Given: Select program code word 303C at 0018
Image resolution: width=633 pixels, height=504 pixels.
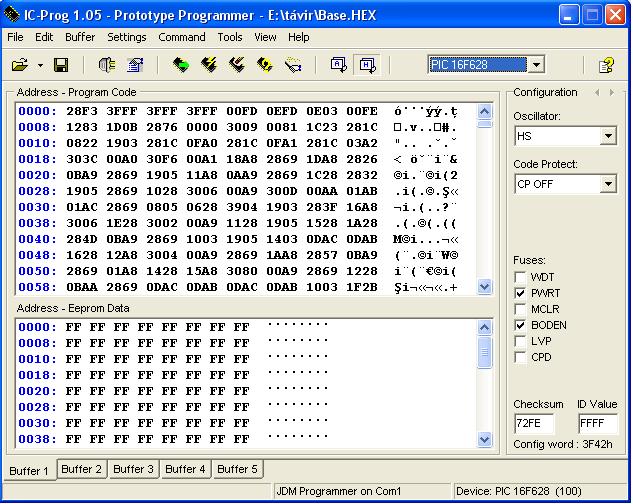Looking at the screenshot, I should click(82, 159).
